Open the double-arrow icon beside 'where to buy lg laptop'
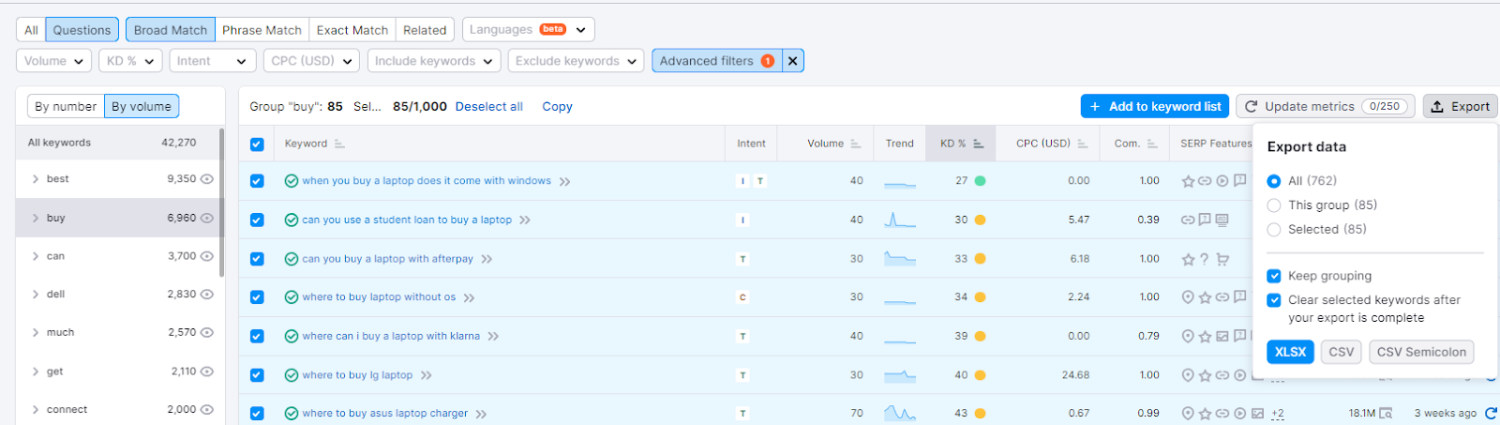 click(427, 375)
